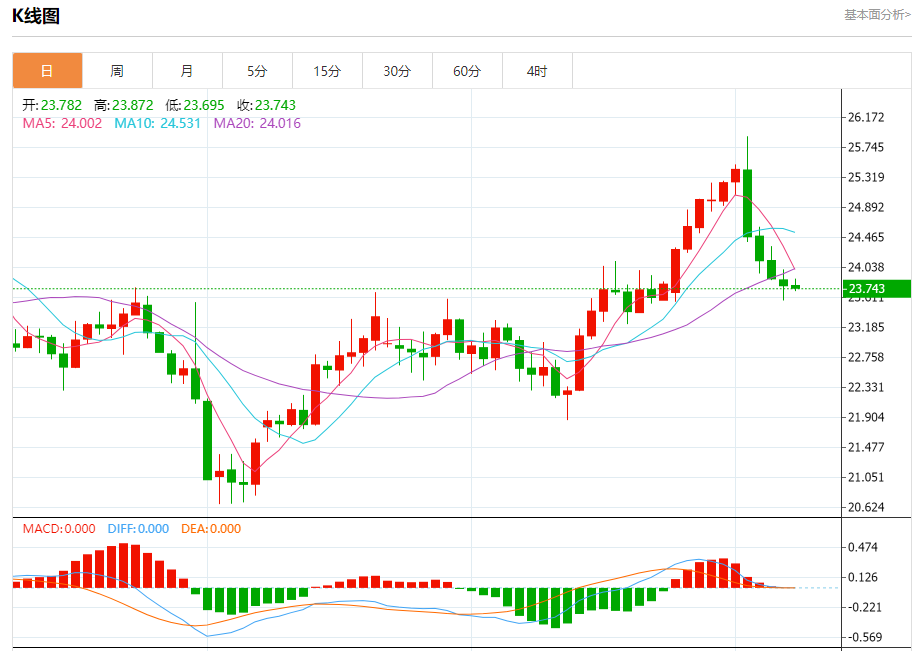This screenshot has width=922, height=651.
Task: Click the 0.126 MACD axis label
Action: click(863, 577)
